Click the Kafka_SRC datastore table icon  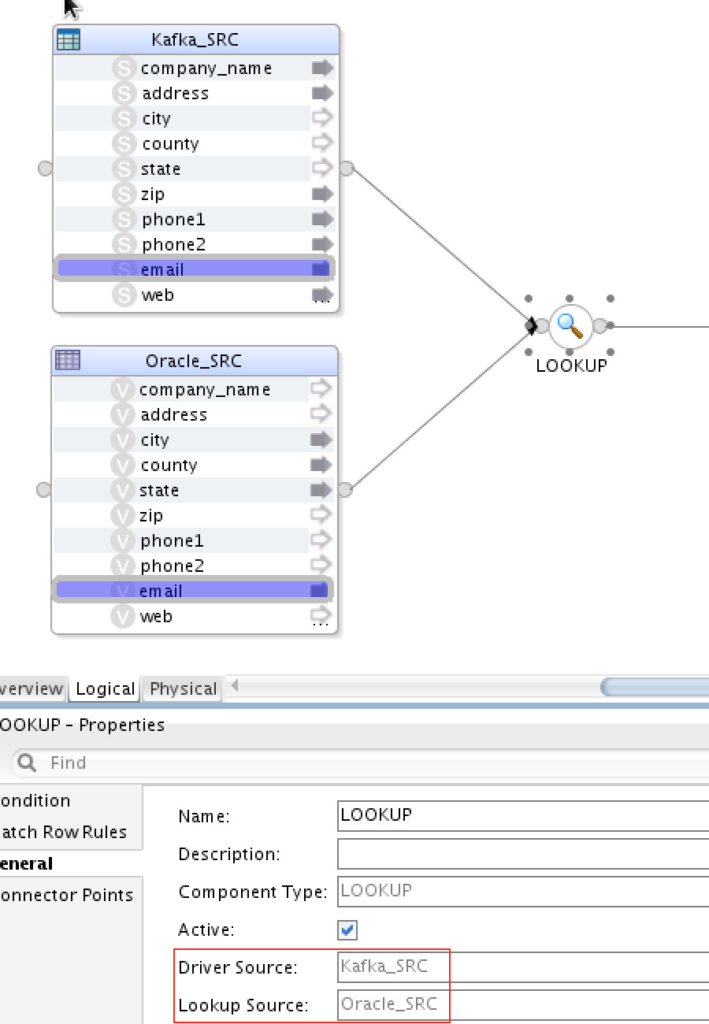coord(69,40)
